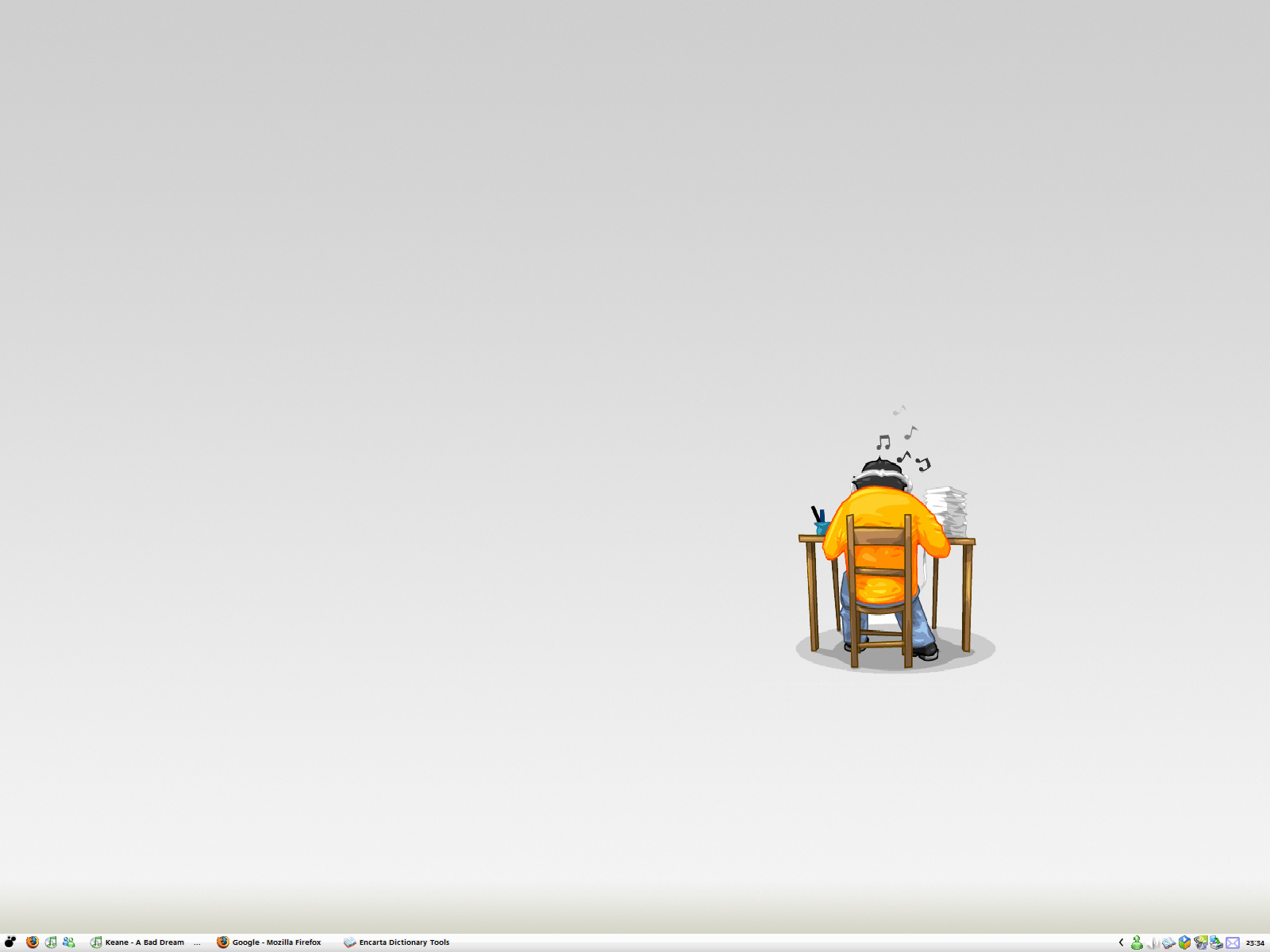1270x952 pixels.
Task: Open the volume speaker tray icon
Action: coord(1153,942)
